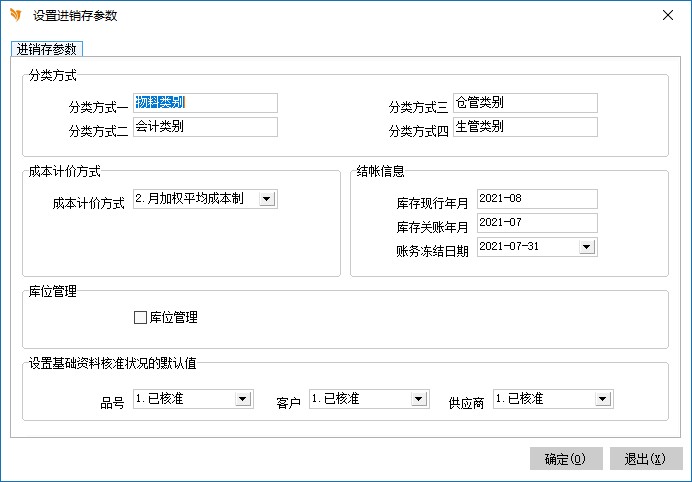The image size is (692, 482).
Task: Open the 品号 approval status dropdown
Action: 242,400
